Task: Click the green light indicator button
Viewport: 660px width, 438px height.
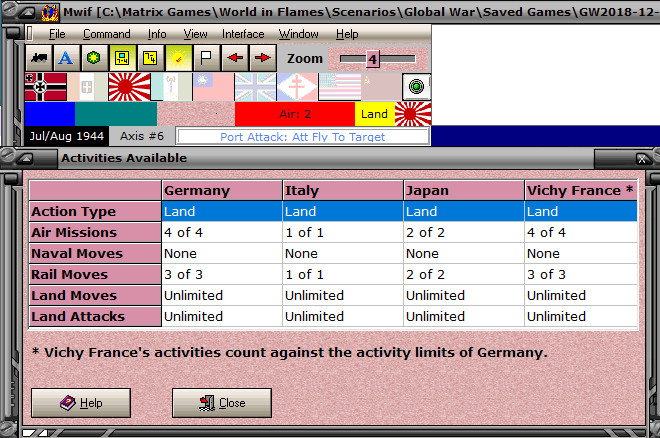Action: 416,87
